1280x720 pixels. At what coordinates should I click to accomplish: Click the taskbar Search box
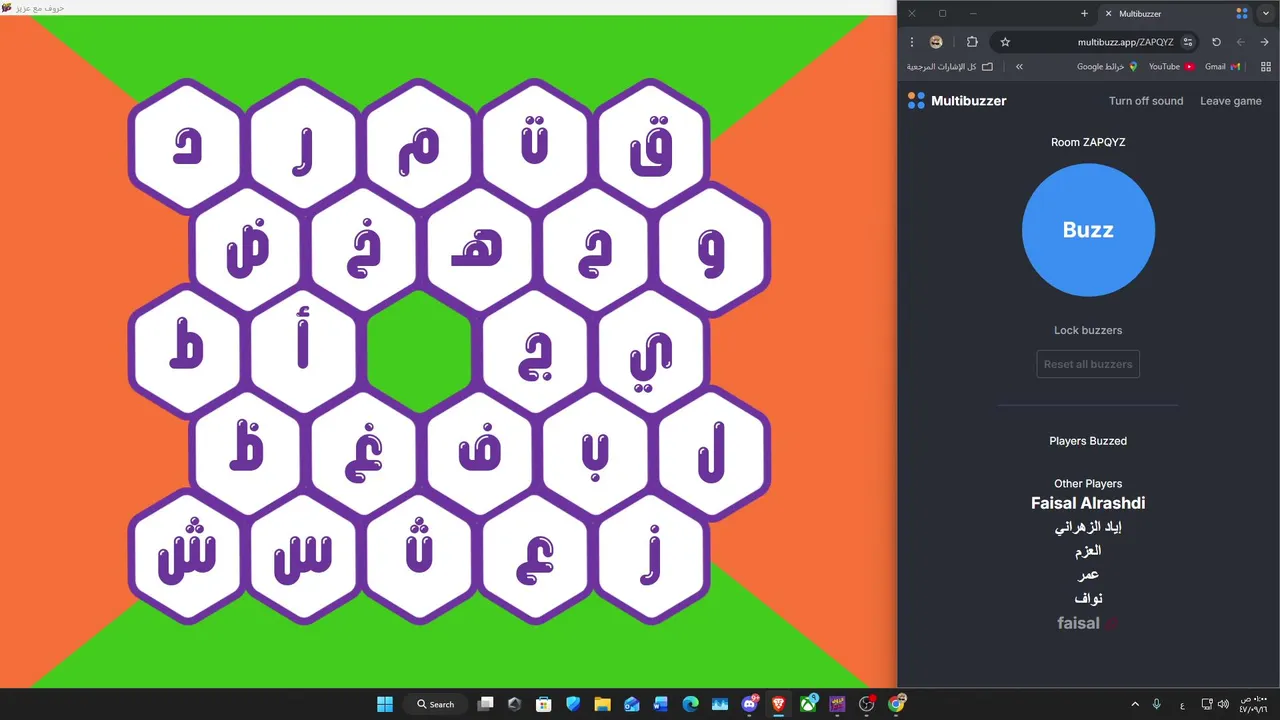click(x=435, y=704)
